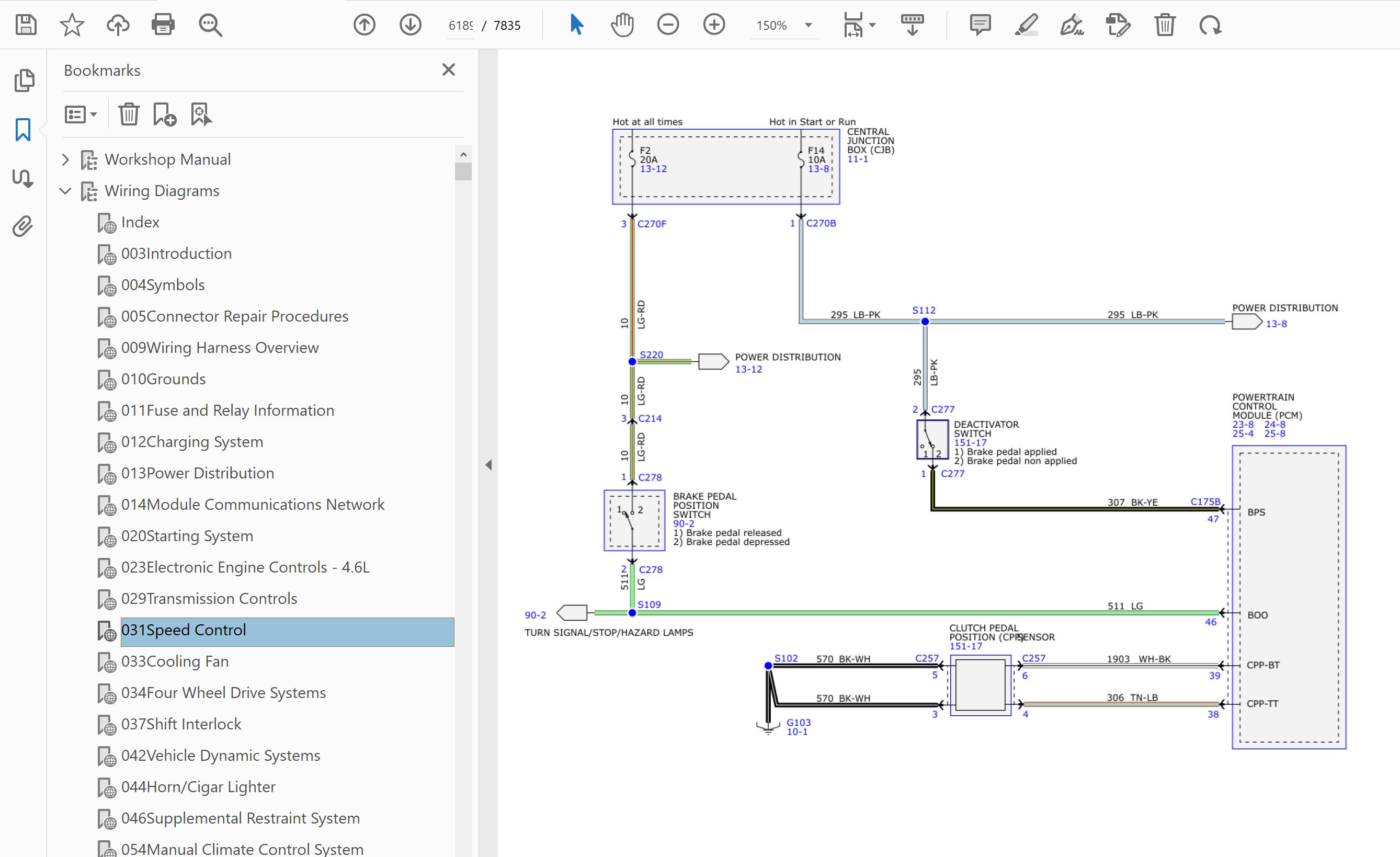The height and width of the screenshot is (857, 1400).
Task: Open the Attachments side panel
Action: 24,226
